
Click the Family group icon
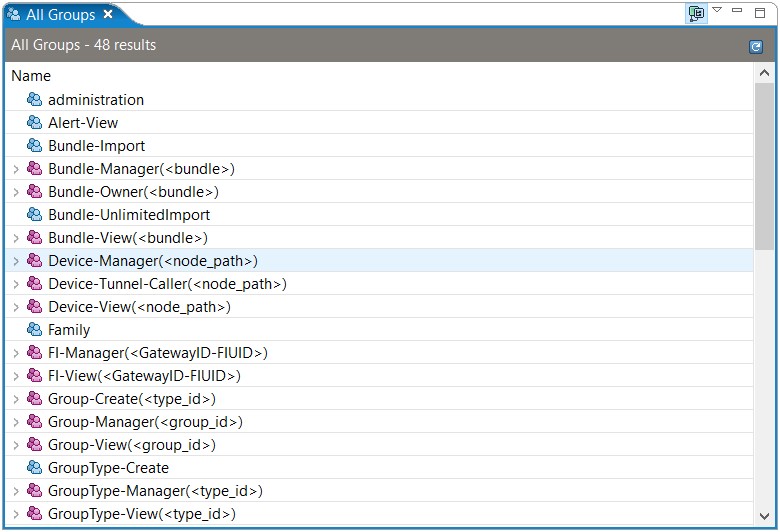click(34, 329)
